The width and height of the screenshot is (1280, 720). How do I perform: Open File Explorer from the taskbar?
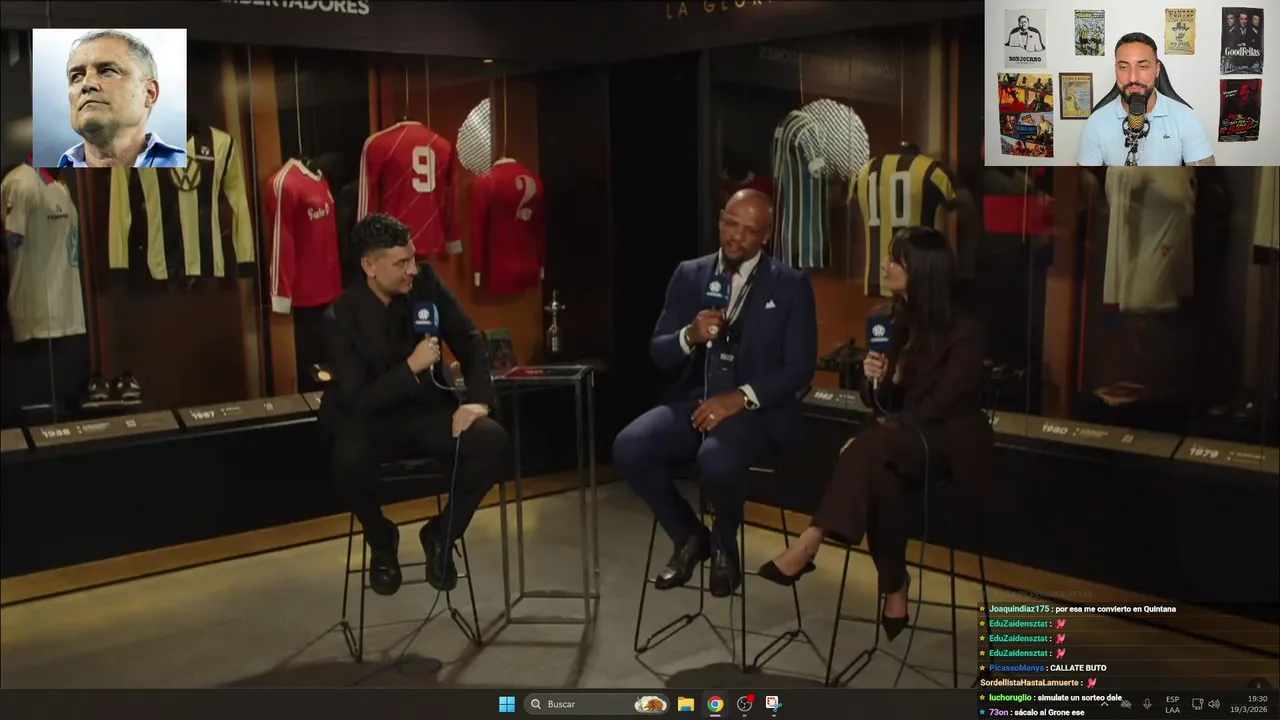pyautogui.click(x=686, y=704)
